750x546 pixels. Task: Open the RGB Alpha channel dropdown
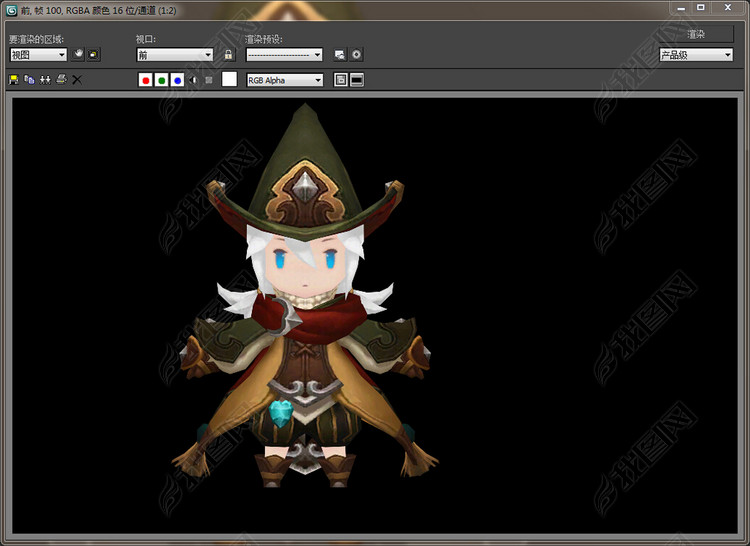286,80
